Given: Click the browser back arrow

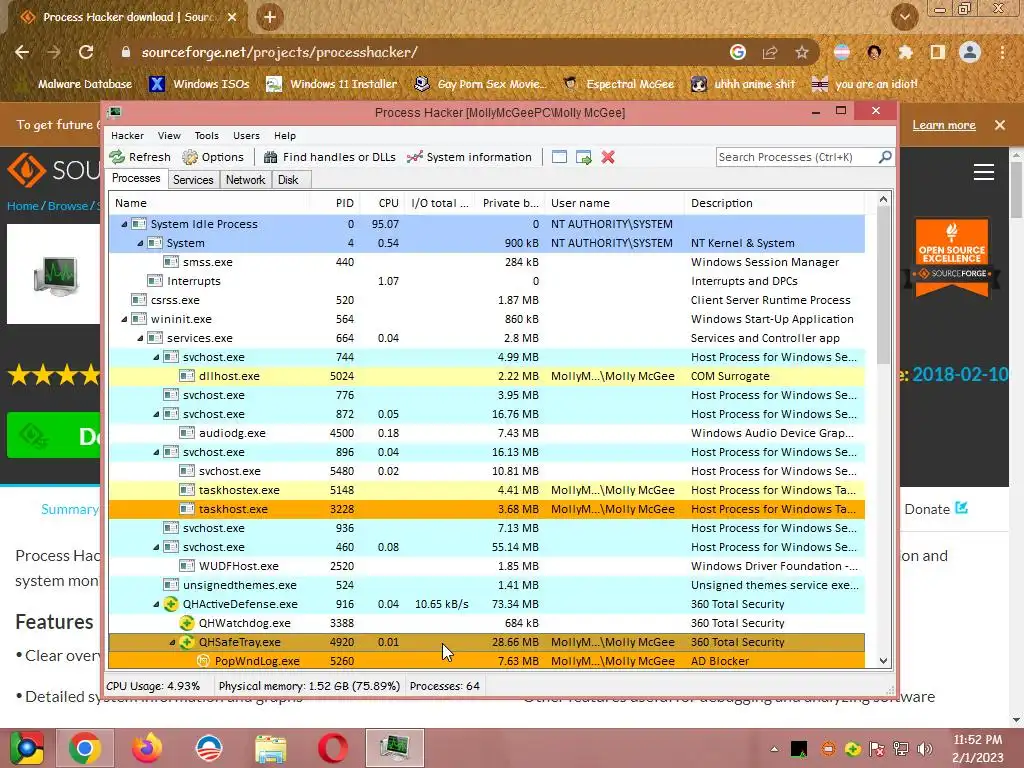Looking at the screenshot, I should click(22, 52).
